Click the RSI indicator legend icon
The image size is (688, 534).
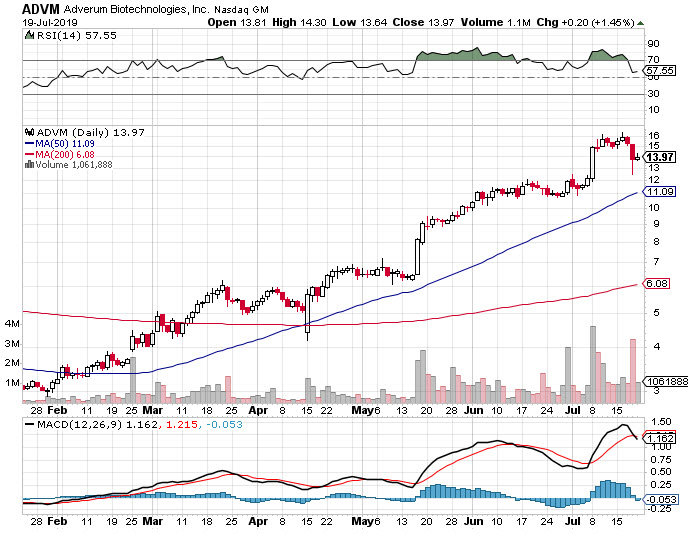(x=29, y=35)
